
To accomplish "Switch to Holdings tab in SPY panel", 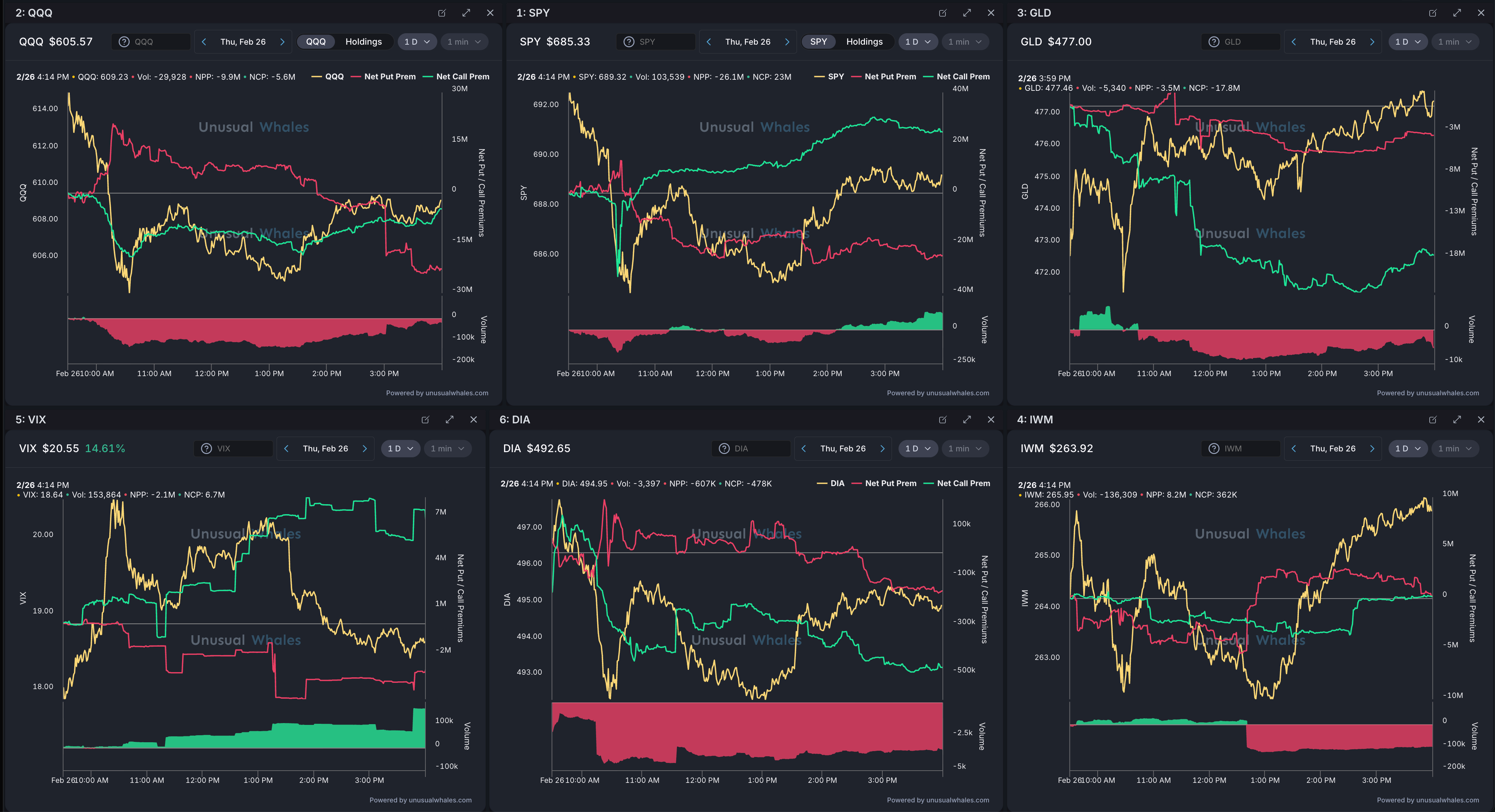I will click(864, 42).
